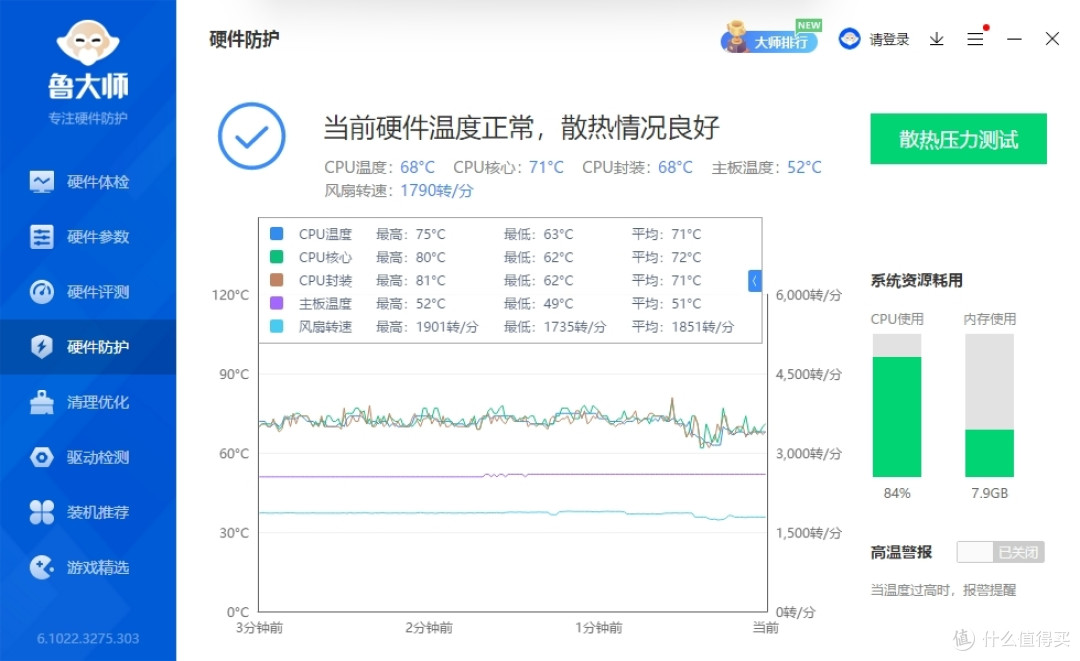Image resolution: width=1080 pixels, height=661 pixels.
Task: Click the 硬件防护 page title
Action: [244, 39]
